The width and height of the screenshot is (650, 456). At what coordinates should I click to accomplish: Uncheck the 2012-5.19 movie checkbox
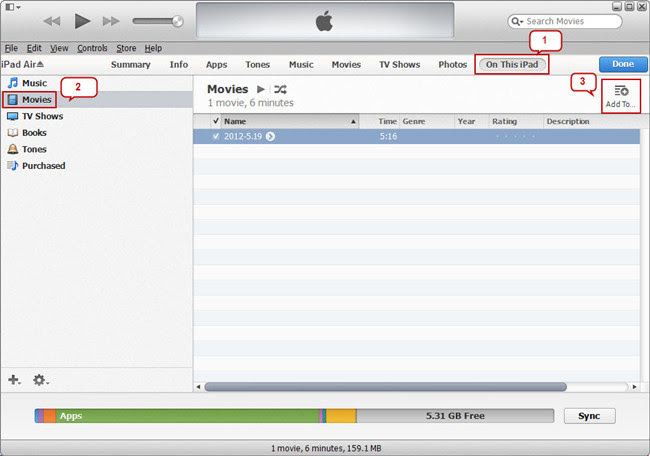216,136
